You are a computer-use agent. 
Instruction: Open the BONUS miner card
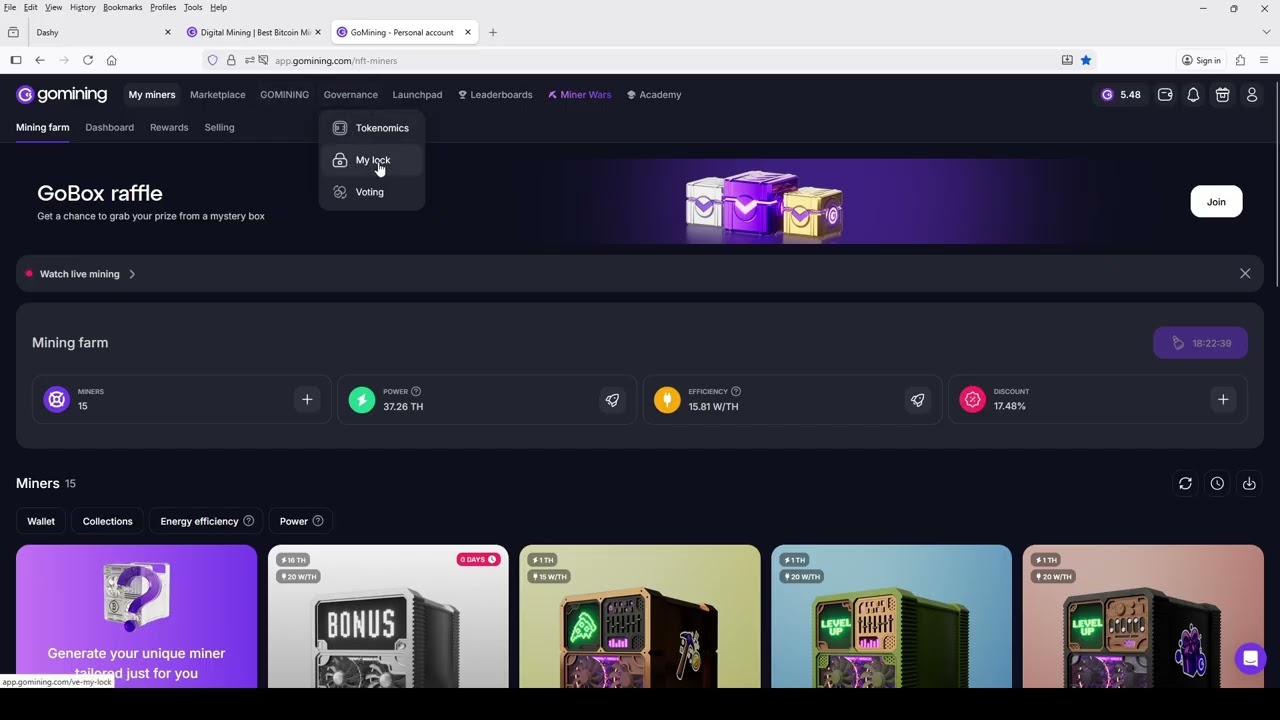[x=388, y=617]
